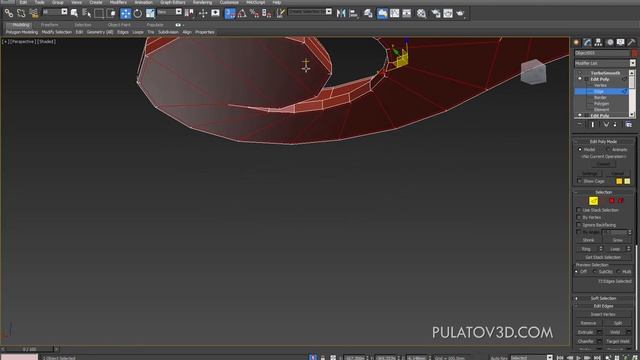Viewport: 640px width, 360px height.
Task: Click the Shrink selection button
Action: coord(589,240)
